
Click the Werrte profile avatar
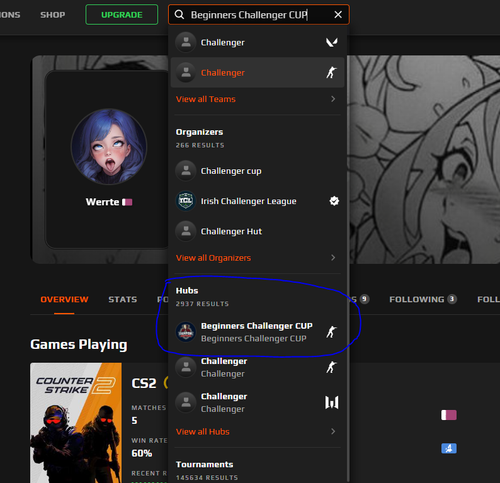(x=109, y=147)
